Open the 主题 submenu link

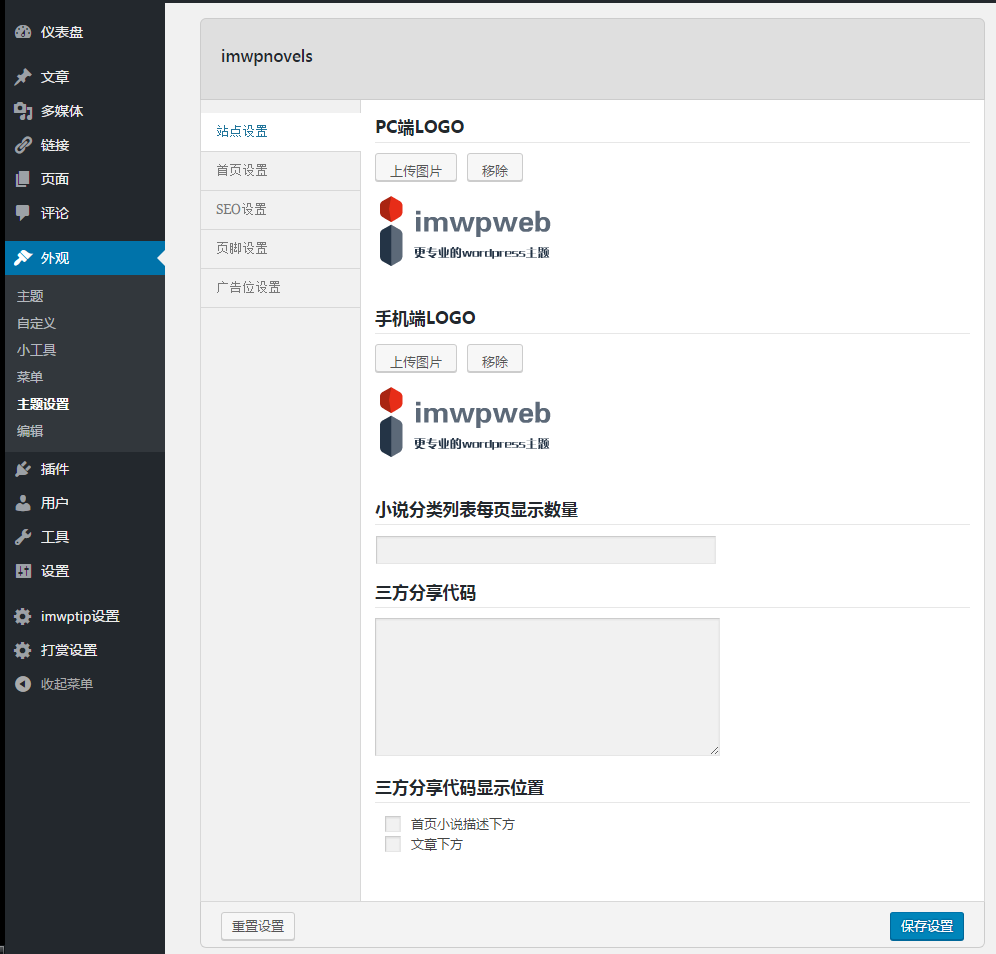click(30, 297)
